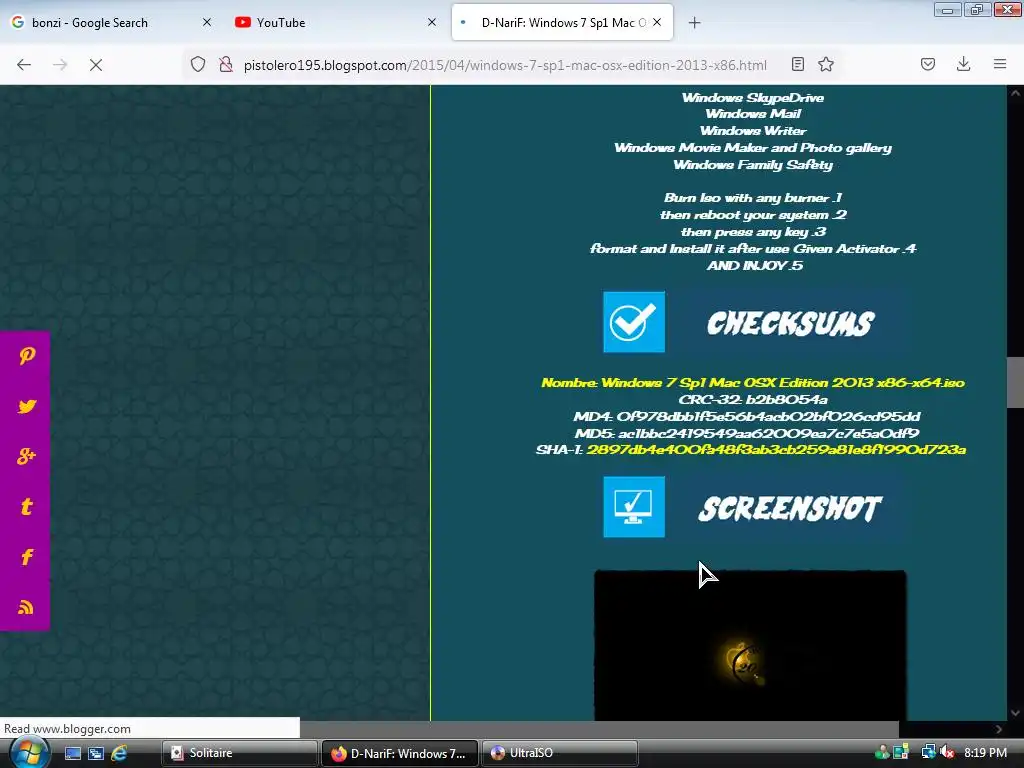This screenshot has width=1024, height=768.
Task: Click the CRC-32 checksum line
Action: pyautogui.click(x=753, y=399)
